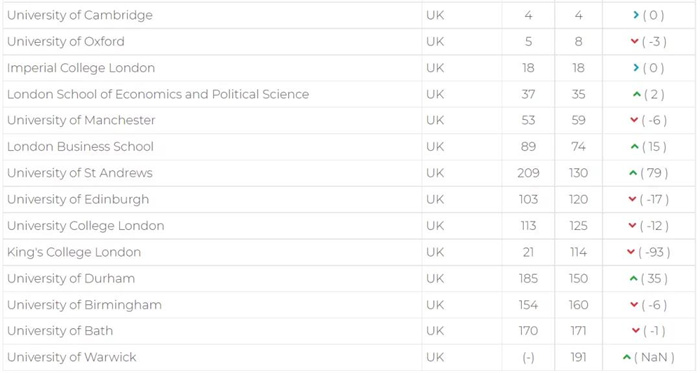Click the green arrow next to NaN for Warwick
Viewport: 700px width, 373px height.
[626, 357]
